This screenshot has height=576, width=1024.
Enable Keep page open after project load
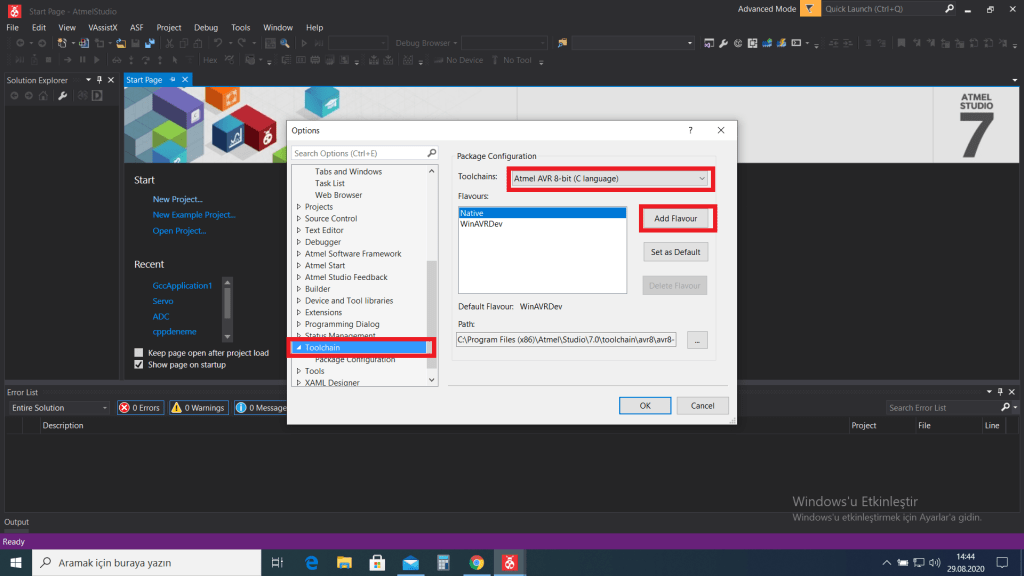pos(139,353)
